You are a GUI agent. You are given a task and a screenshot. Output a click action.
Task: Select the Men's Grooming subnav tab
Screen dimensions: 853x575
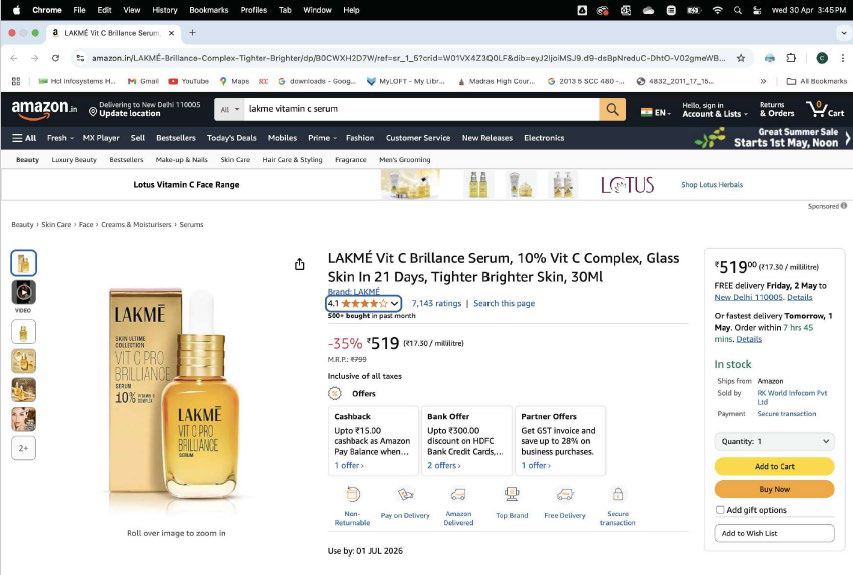404,159
